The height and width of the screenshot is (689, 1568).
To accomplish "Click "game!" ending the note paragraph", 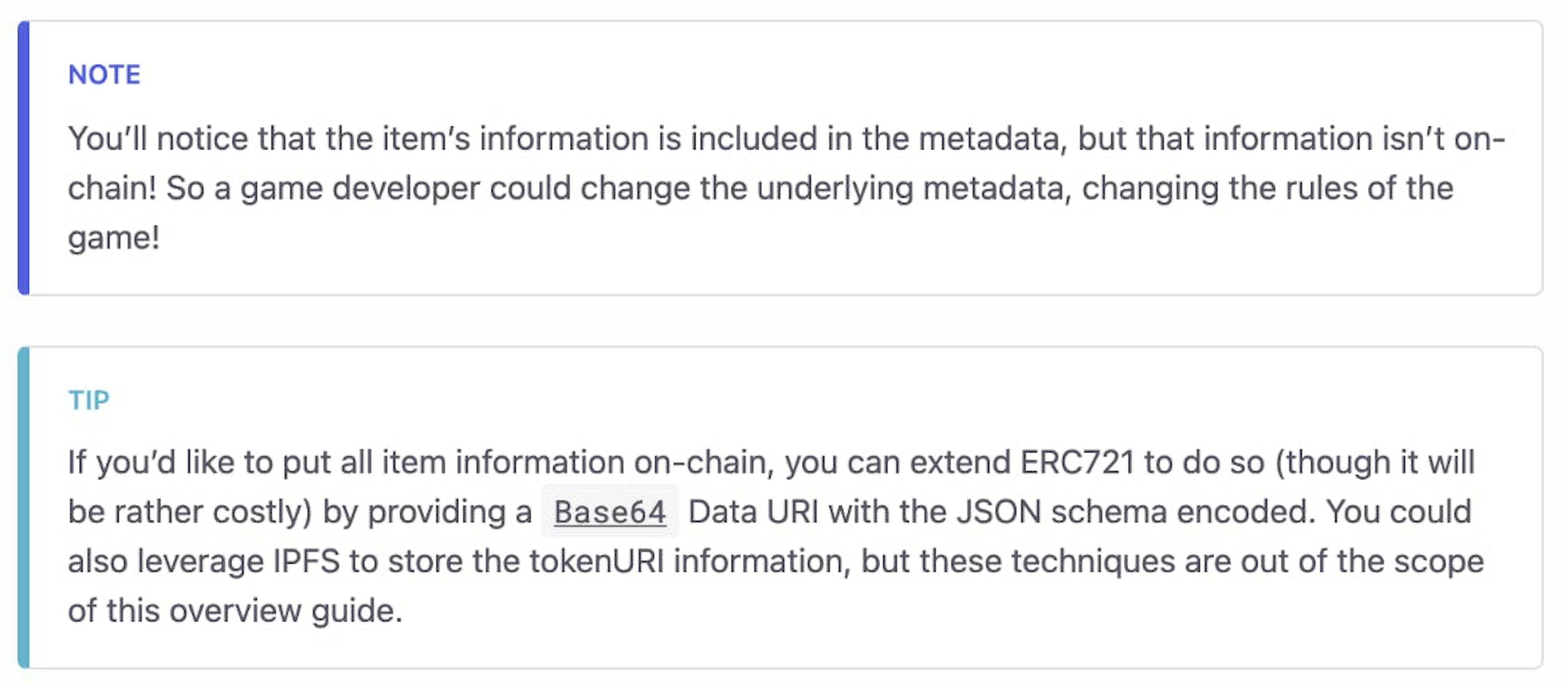I will [x=114, y=238].
